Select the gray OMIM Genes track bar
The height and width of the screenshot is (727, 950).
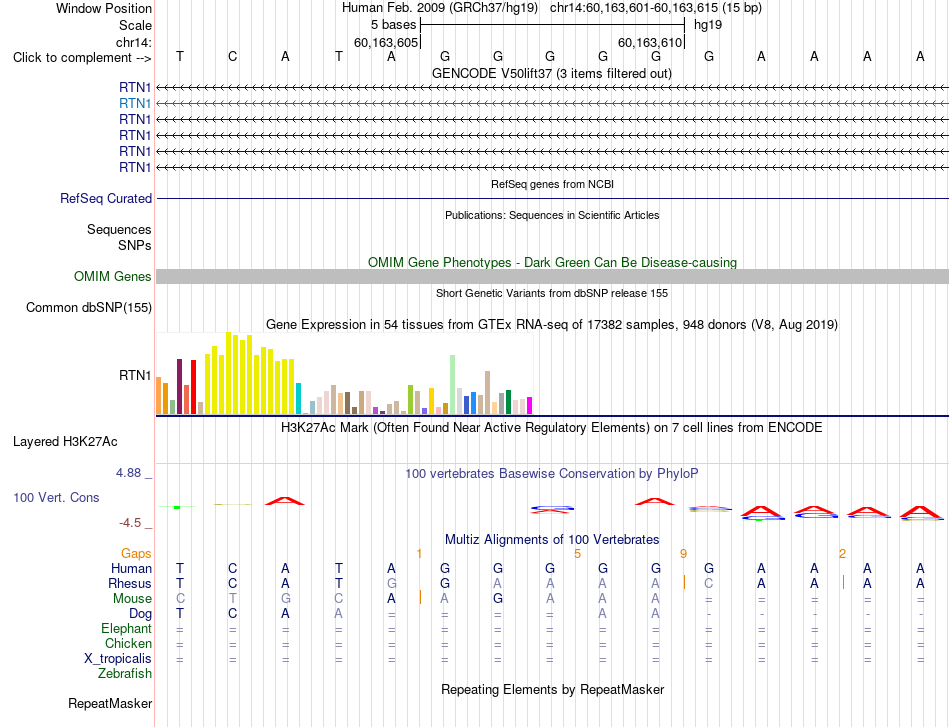pyautogui.click(x=552, y=276)
